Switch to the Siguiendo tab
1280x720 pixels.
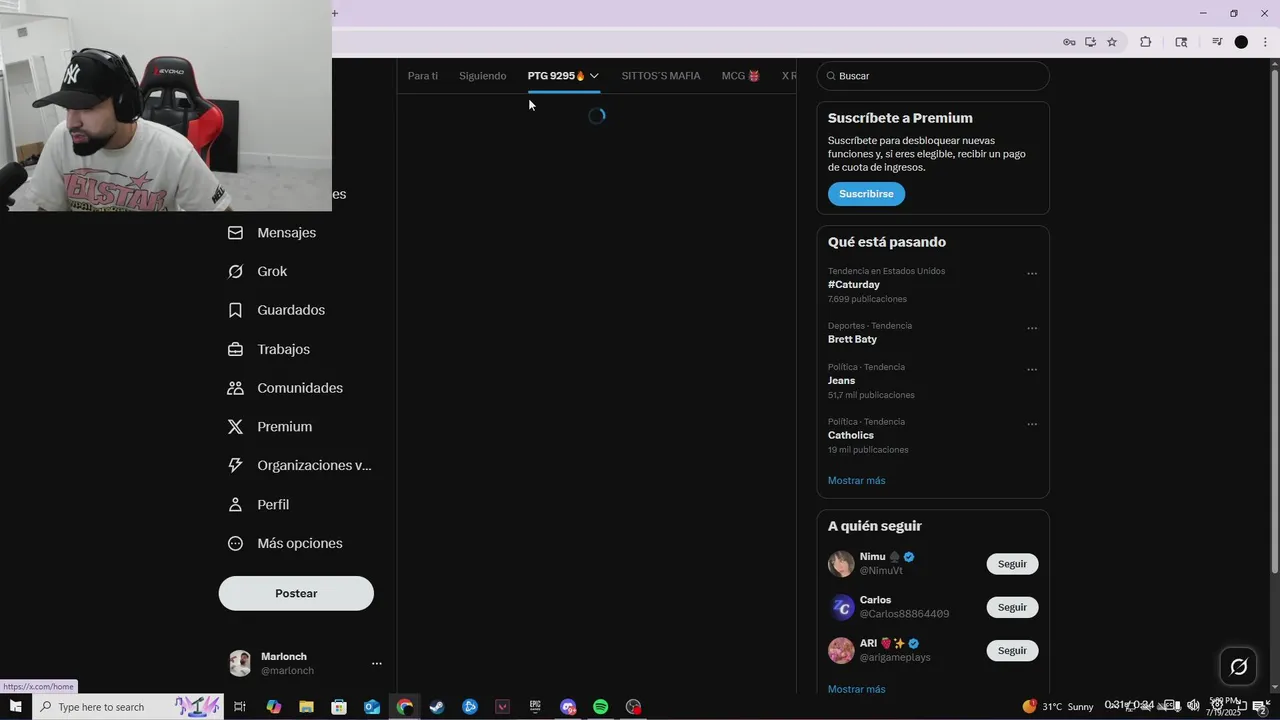coord(483,76)
